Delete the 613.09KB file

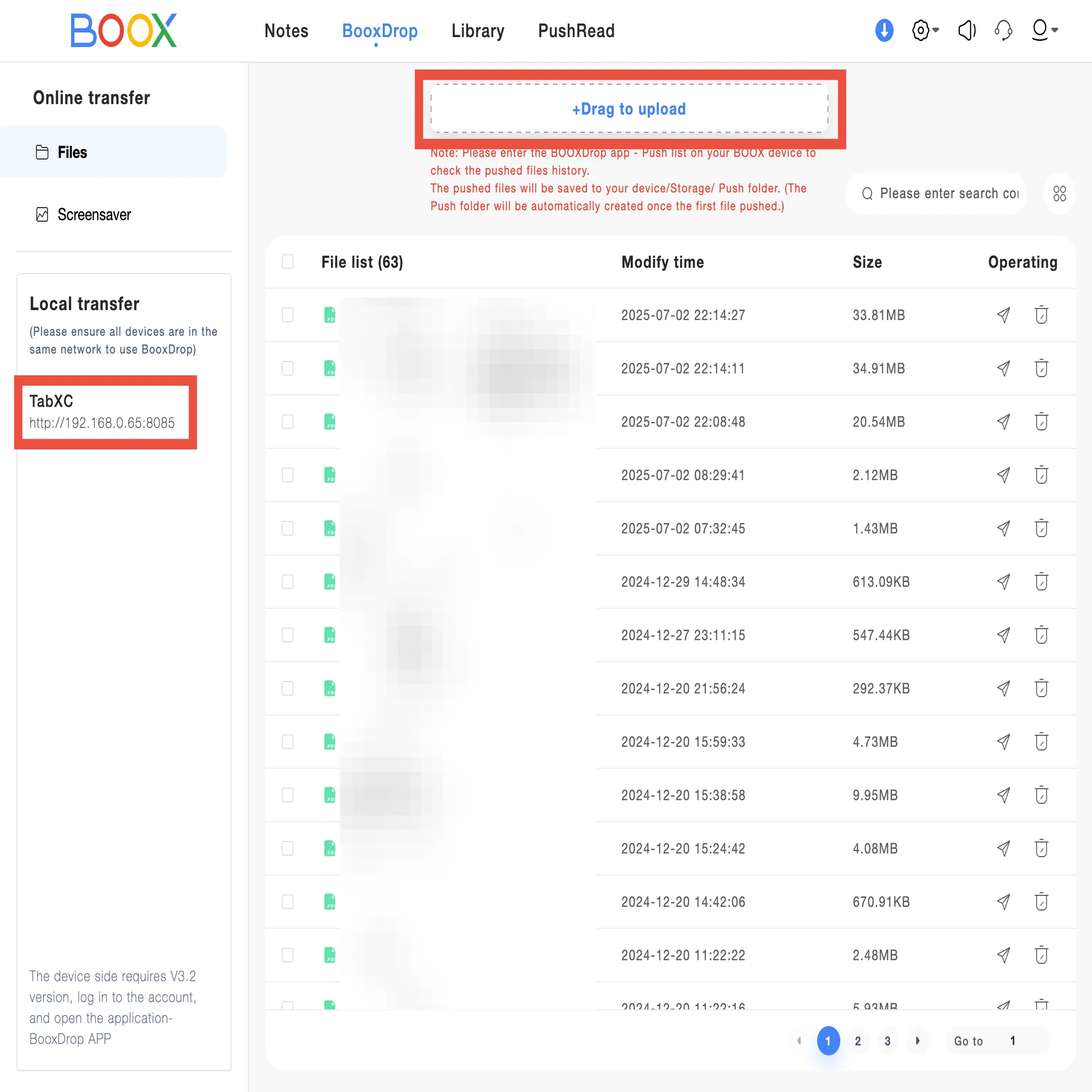point(1041,581)
